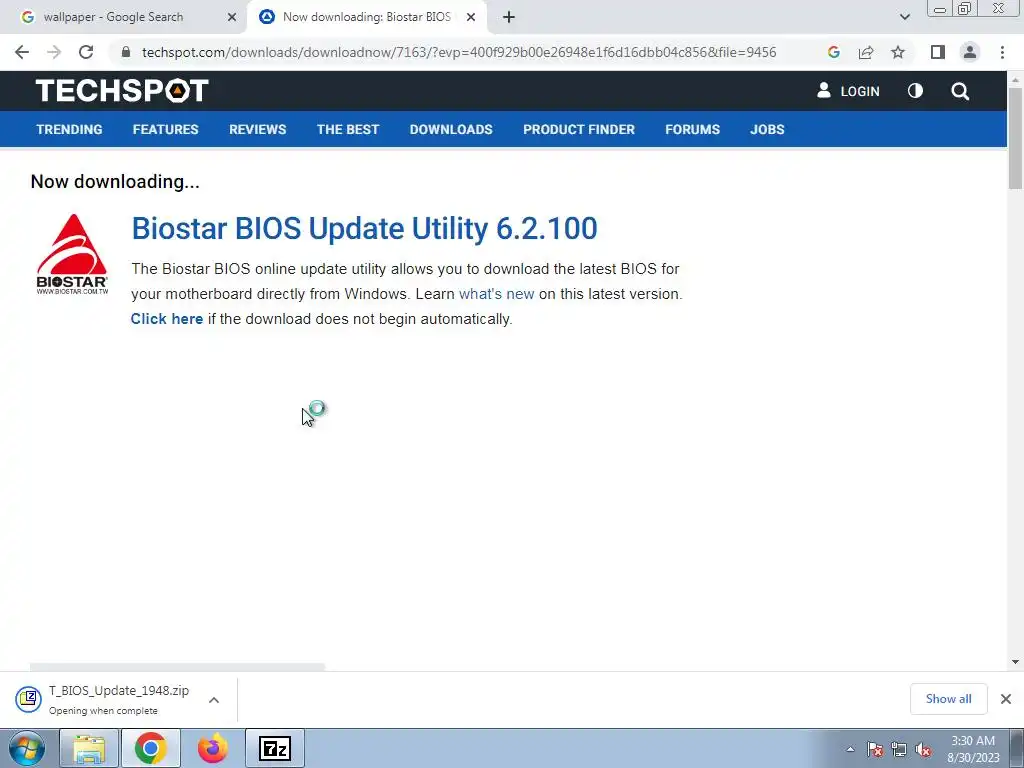Viewport: 1024px width, 768px height.
Task: Close the downloads bar
Action: click(1006, 699)
